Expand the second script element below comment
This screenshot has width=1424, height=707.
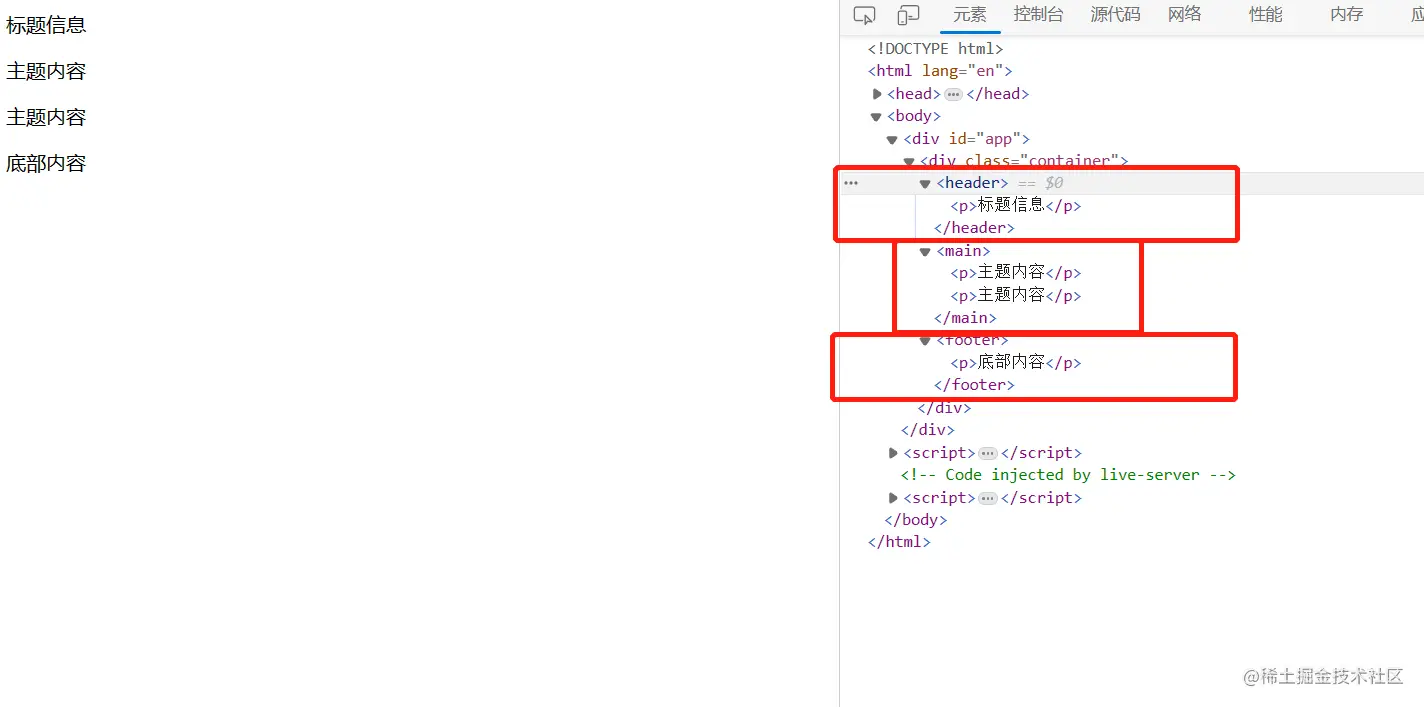point(893,498)
